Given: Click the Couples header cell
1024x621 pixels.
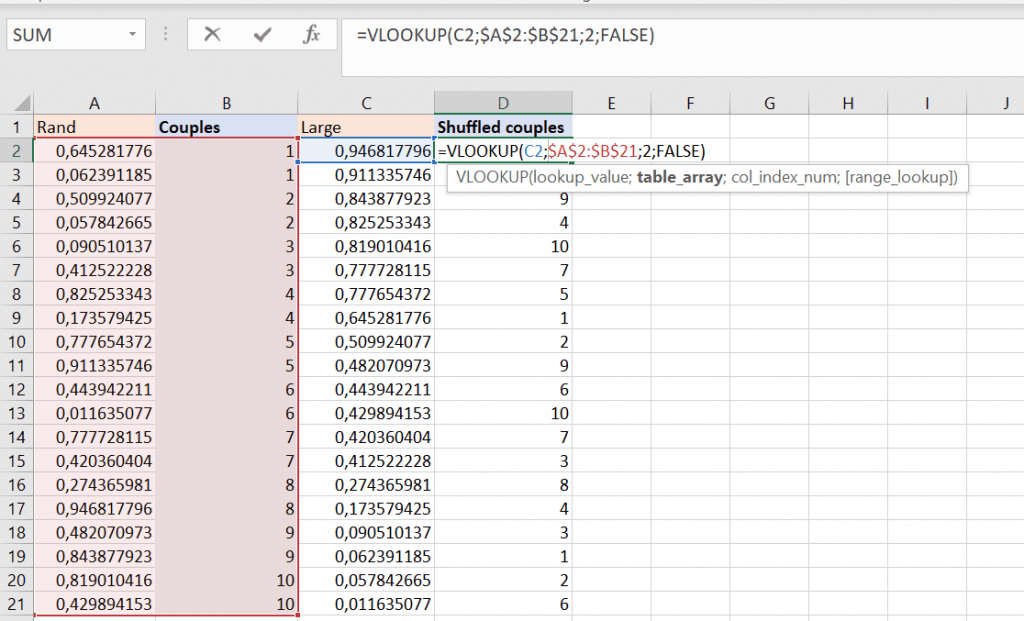Looking at the screenshot, I should [227, 127].
